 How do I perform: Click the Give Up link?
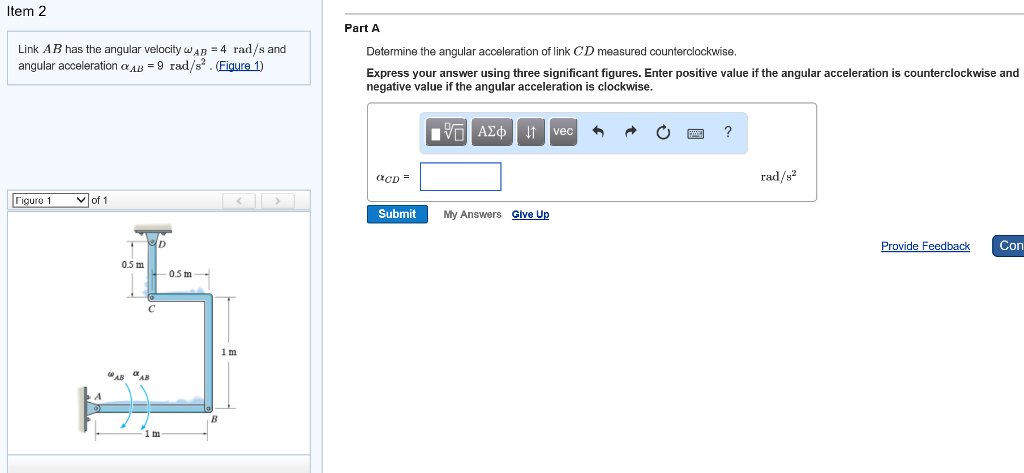pyautogui.click(x=530, y=214)
